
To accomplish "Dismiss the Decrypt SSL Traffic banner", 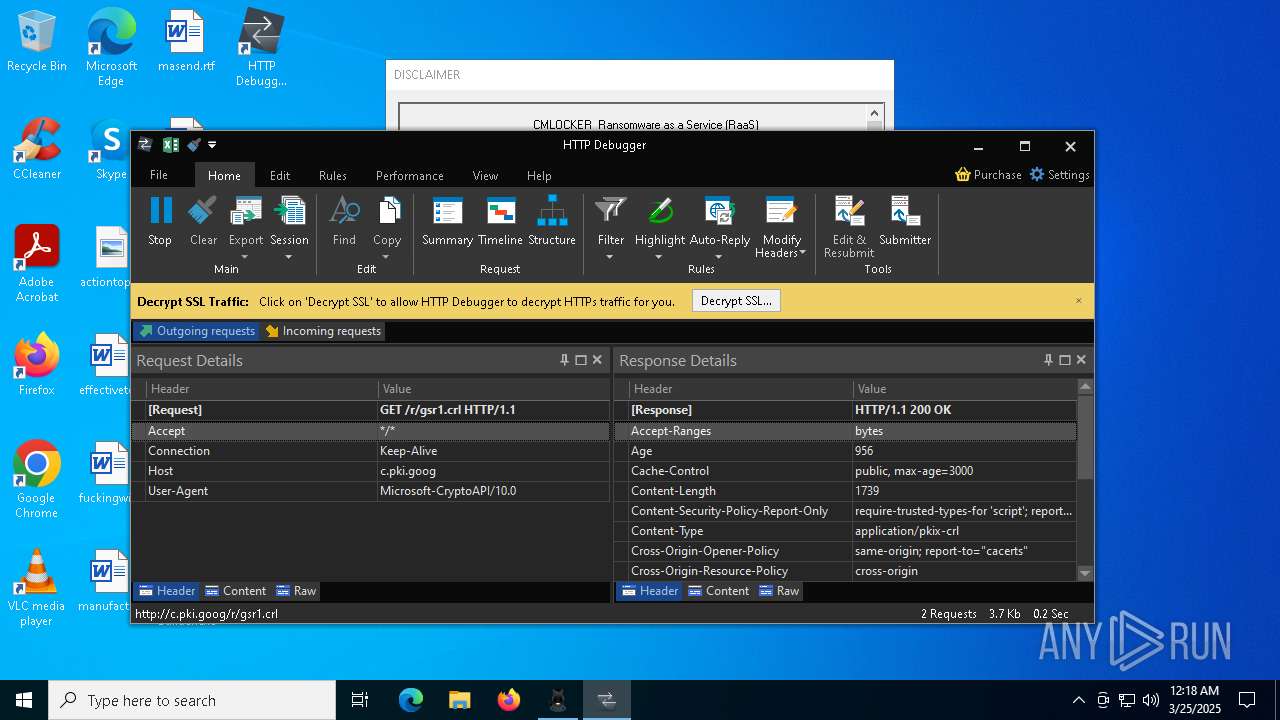I will 1079,301.
